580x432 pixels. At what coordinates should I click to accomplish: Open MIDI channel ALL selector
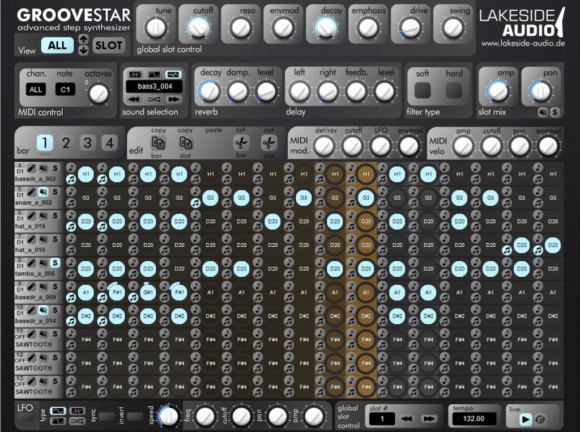(36, 89)
